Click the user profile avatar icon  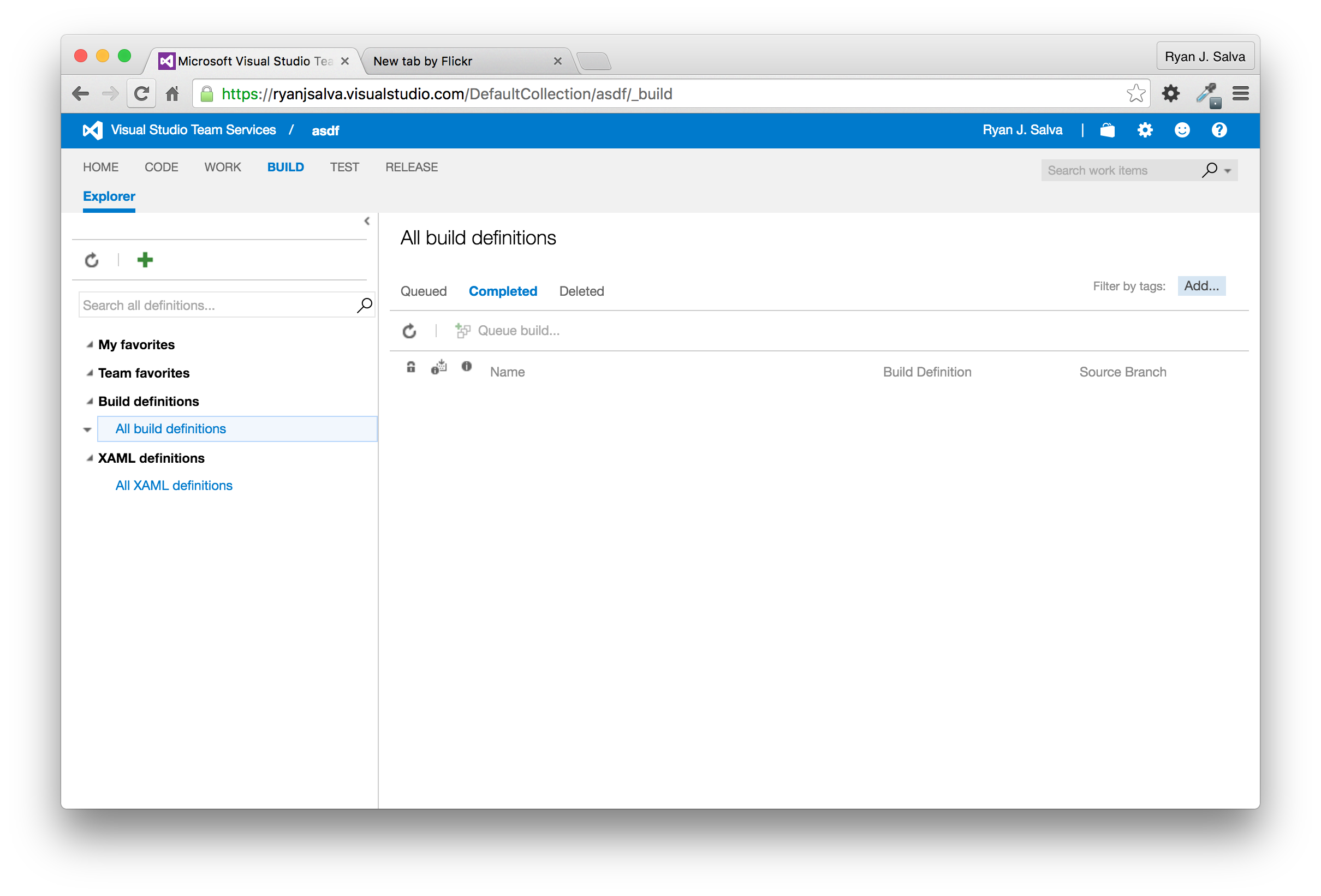1185,130
